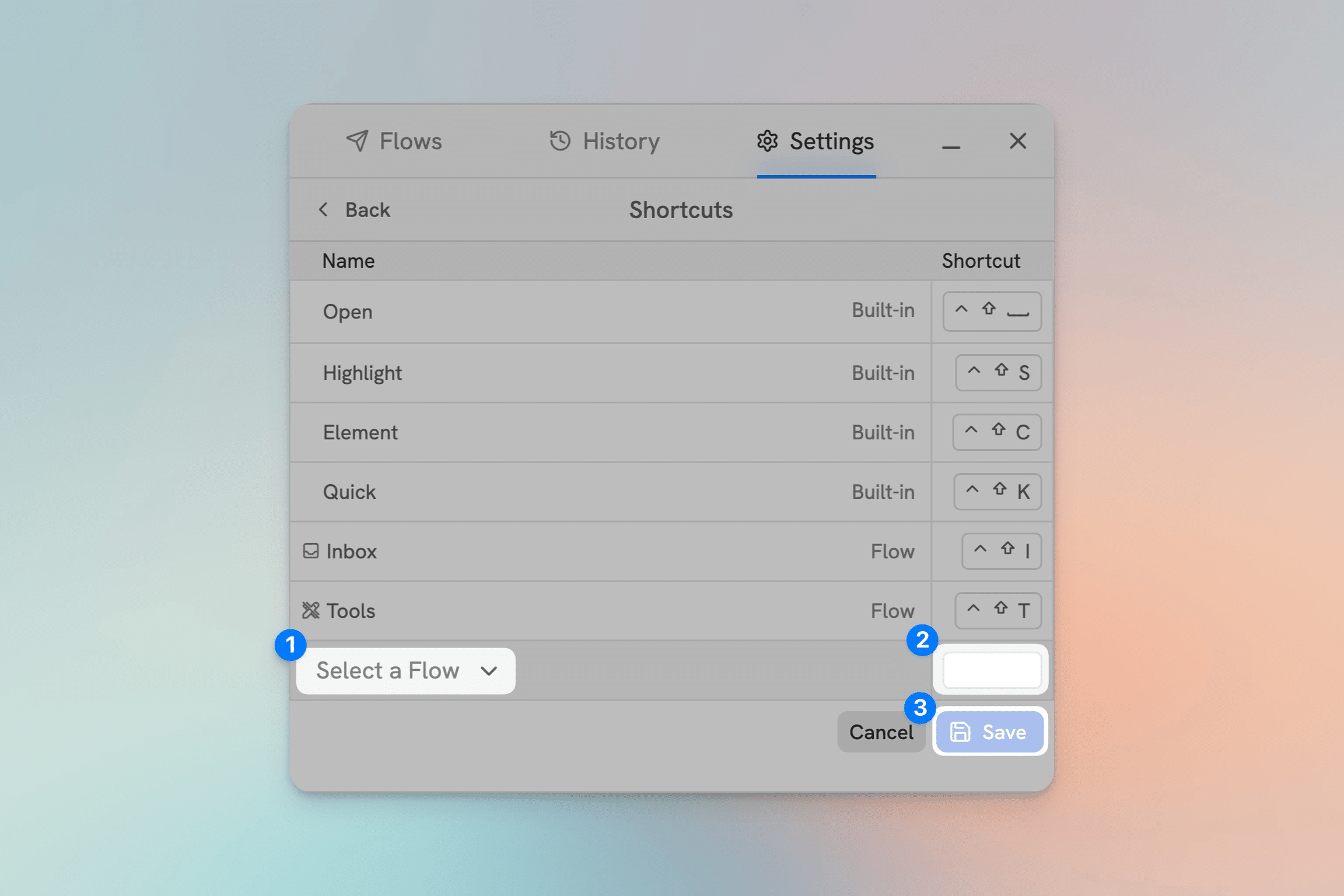Click the Back chevron arrow
1344x896 pixels.
(x=323, y=209)
